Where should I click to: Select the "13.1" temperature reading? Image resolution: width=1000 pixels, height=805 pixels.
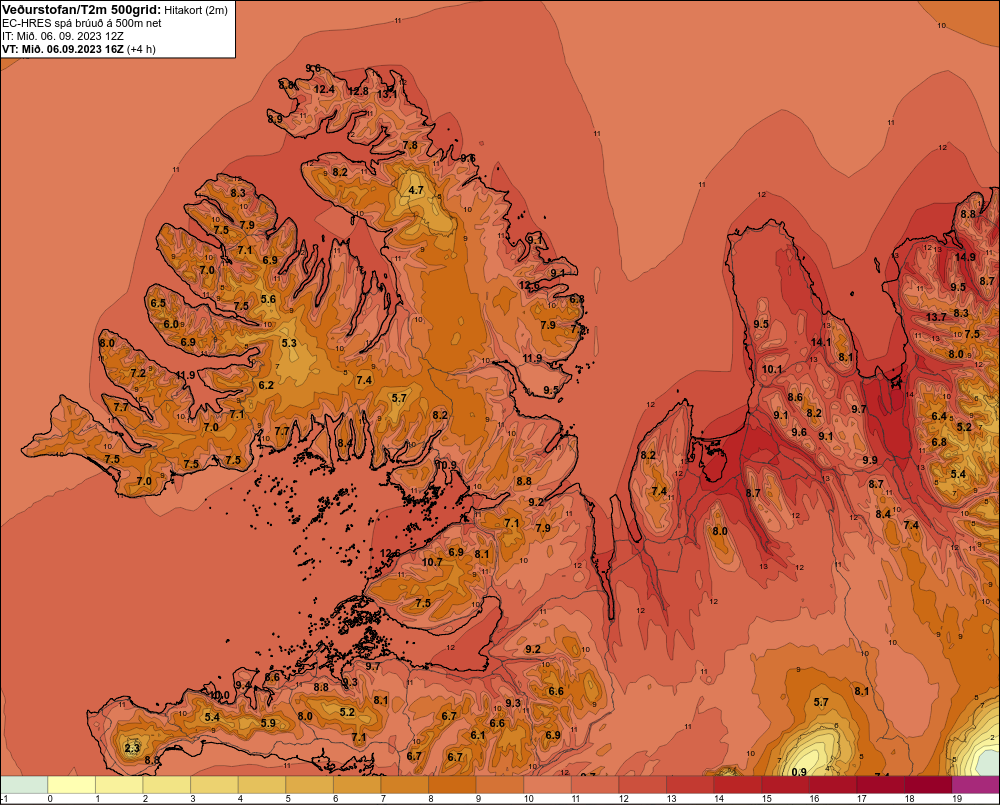(x=387, y=94)
